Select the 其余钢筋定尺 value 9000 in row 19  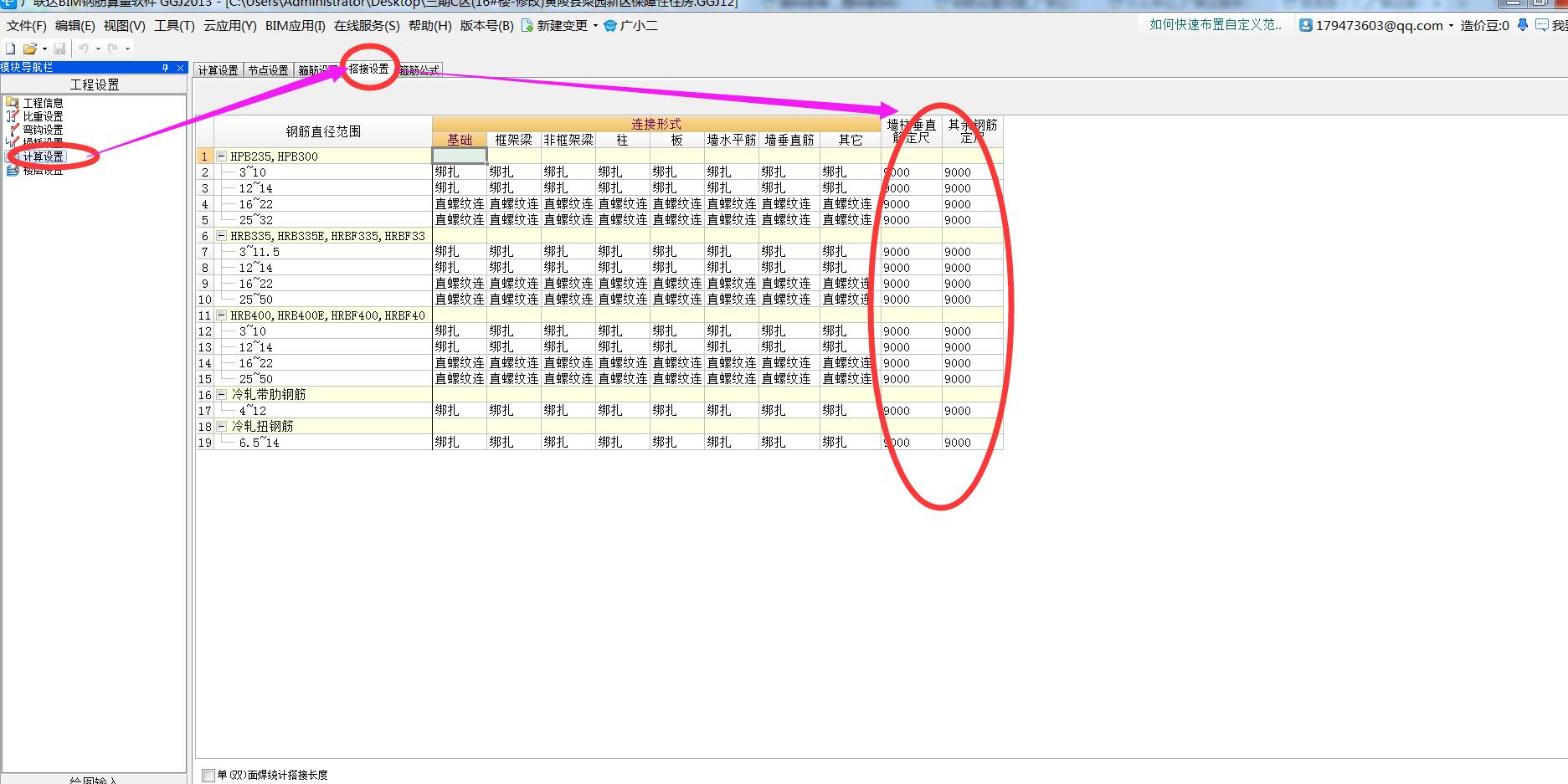tap(973, 443)
